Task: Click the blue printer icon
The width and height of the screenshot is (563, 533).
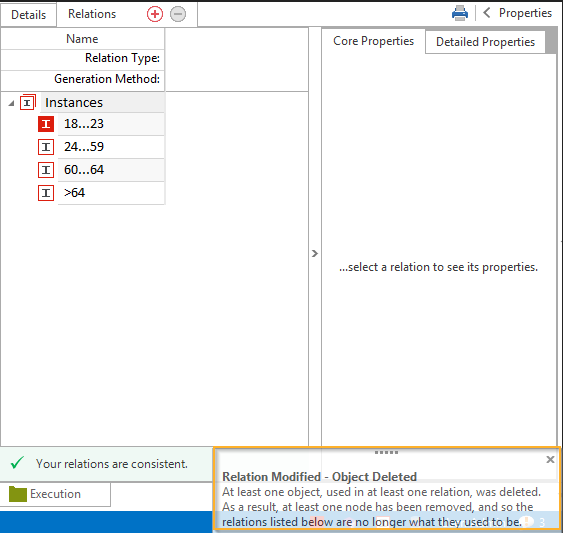Action: [x=460, y=13]
